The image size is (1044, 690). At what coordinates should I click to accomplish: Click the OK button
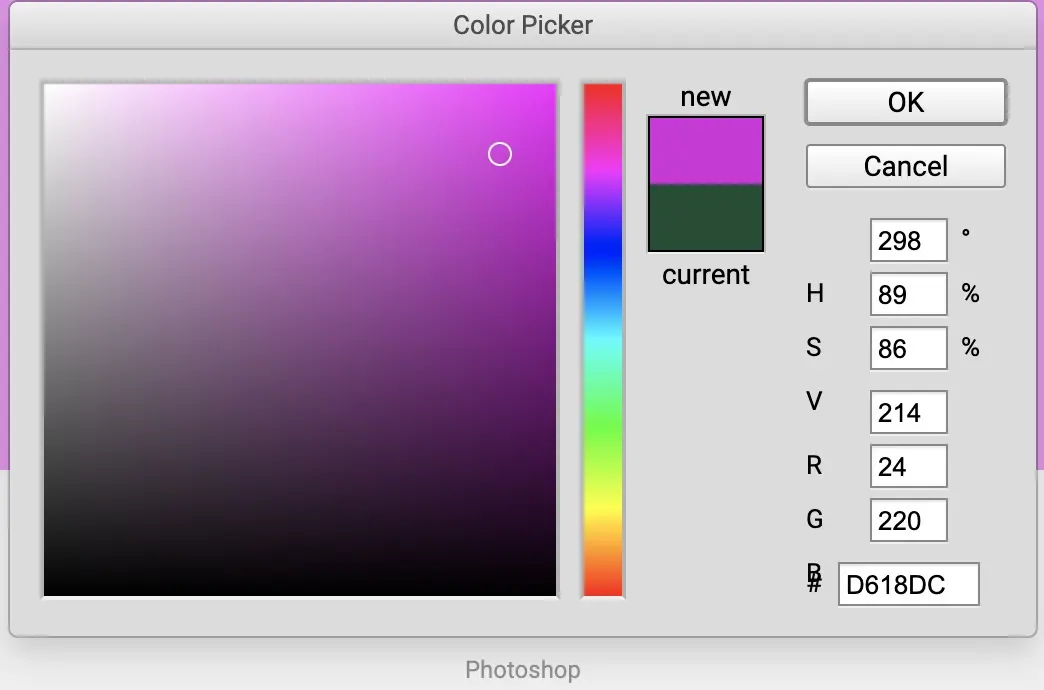905,102
